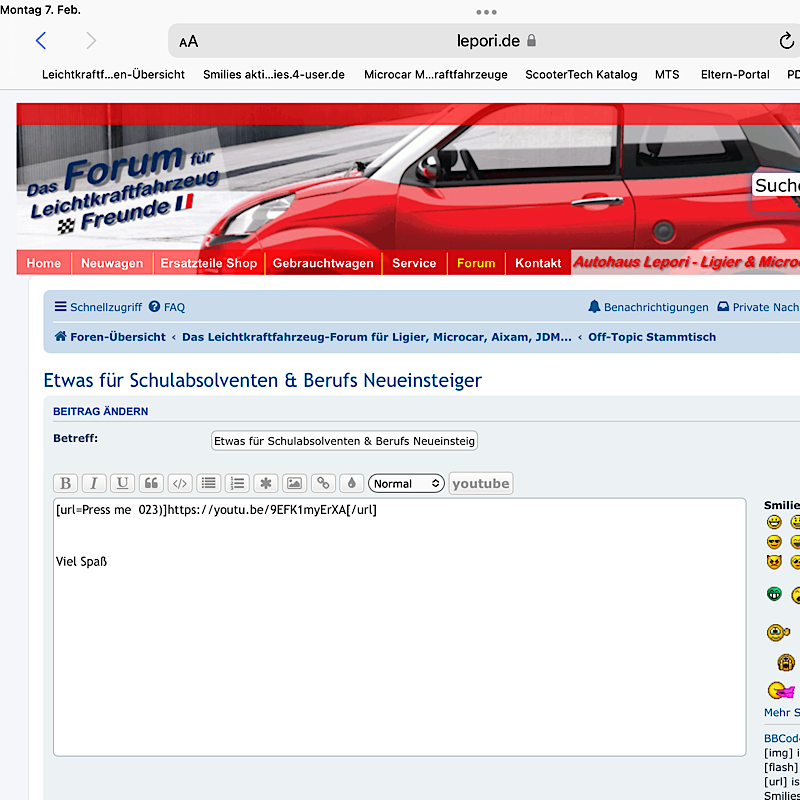800x800 pixels.
Task: Open Safari AA reader options menu
Action: tap(188, 41)
